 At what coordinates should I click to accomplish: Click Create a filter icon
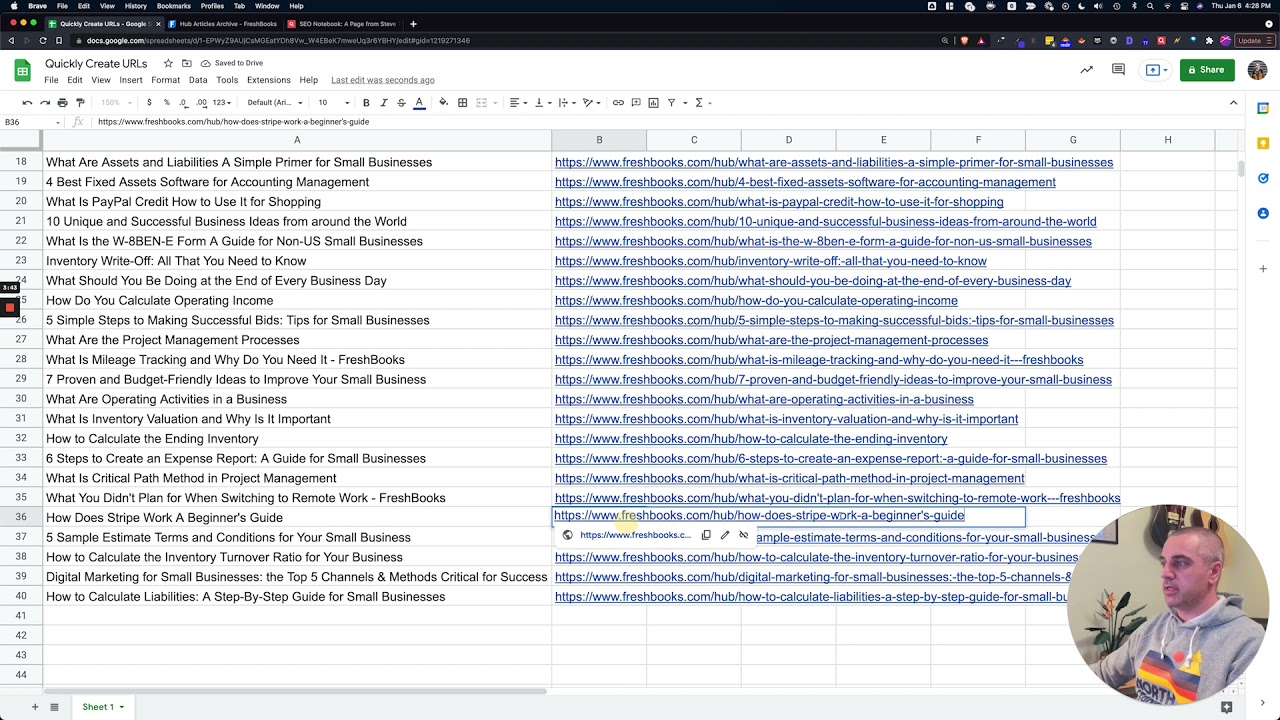pos(674,102)
